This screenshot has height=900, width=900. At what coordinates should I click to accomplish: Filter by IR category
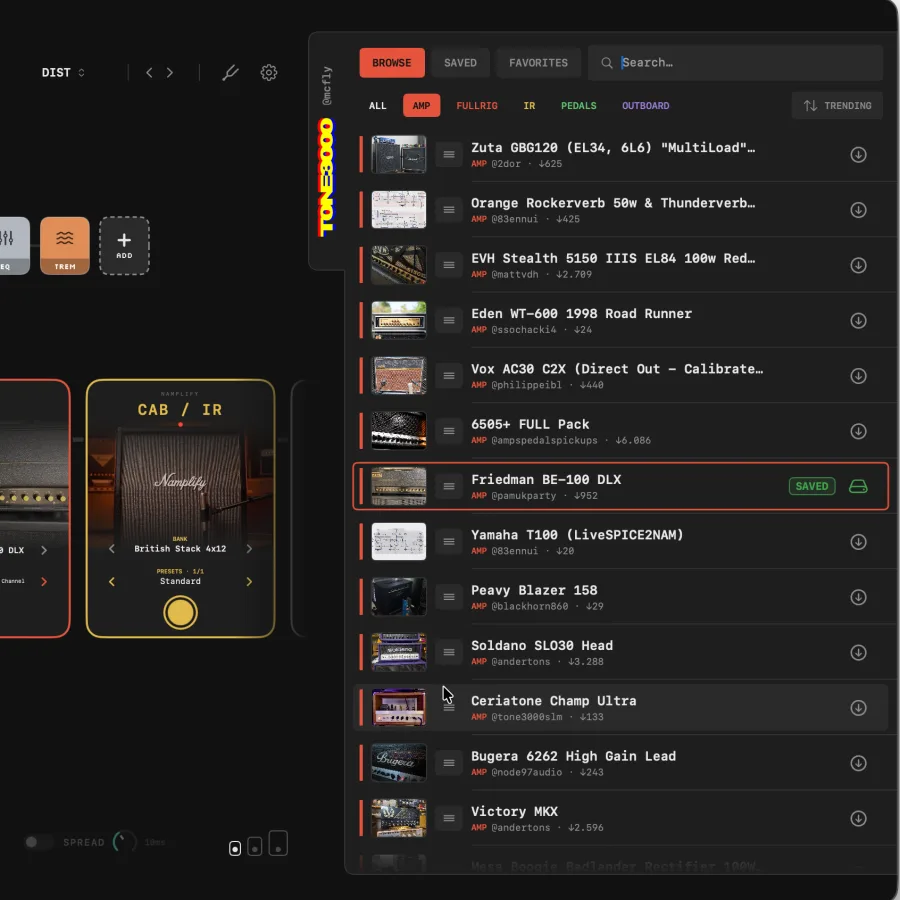[x=529, y=106]
